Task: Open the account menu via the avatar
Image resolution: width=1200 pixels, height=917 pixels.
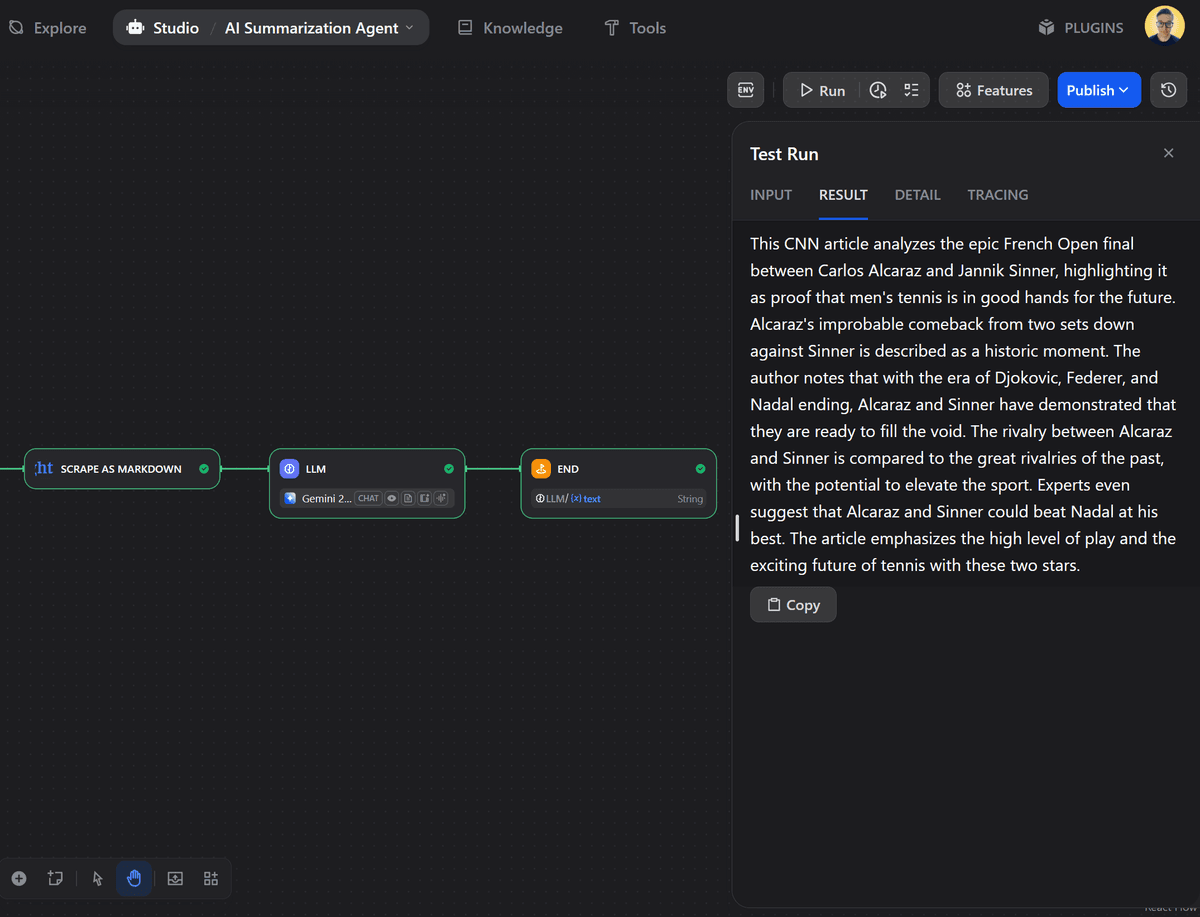Action: (x=1164, y=25)
